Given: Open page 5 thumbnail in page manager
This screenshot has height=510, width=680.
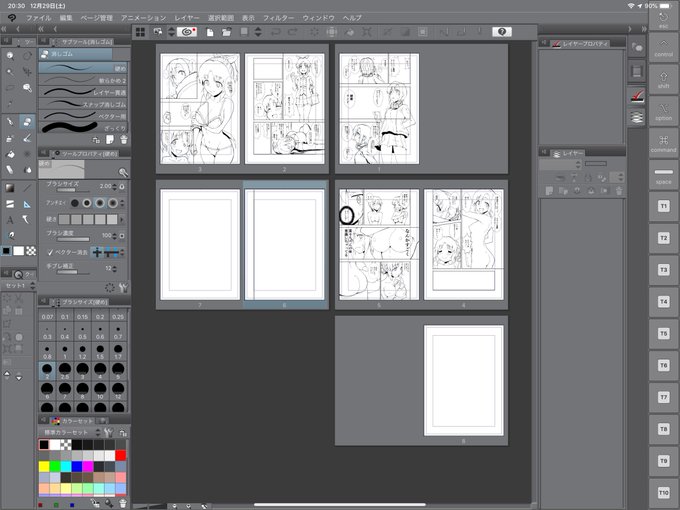Looking at the screenshot, I should 379,244.
